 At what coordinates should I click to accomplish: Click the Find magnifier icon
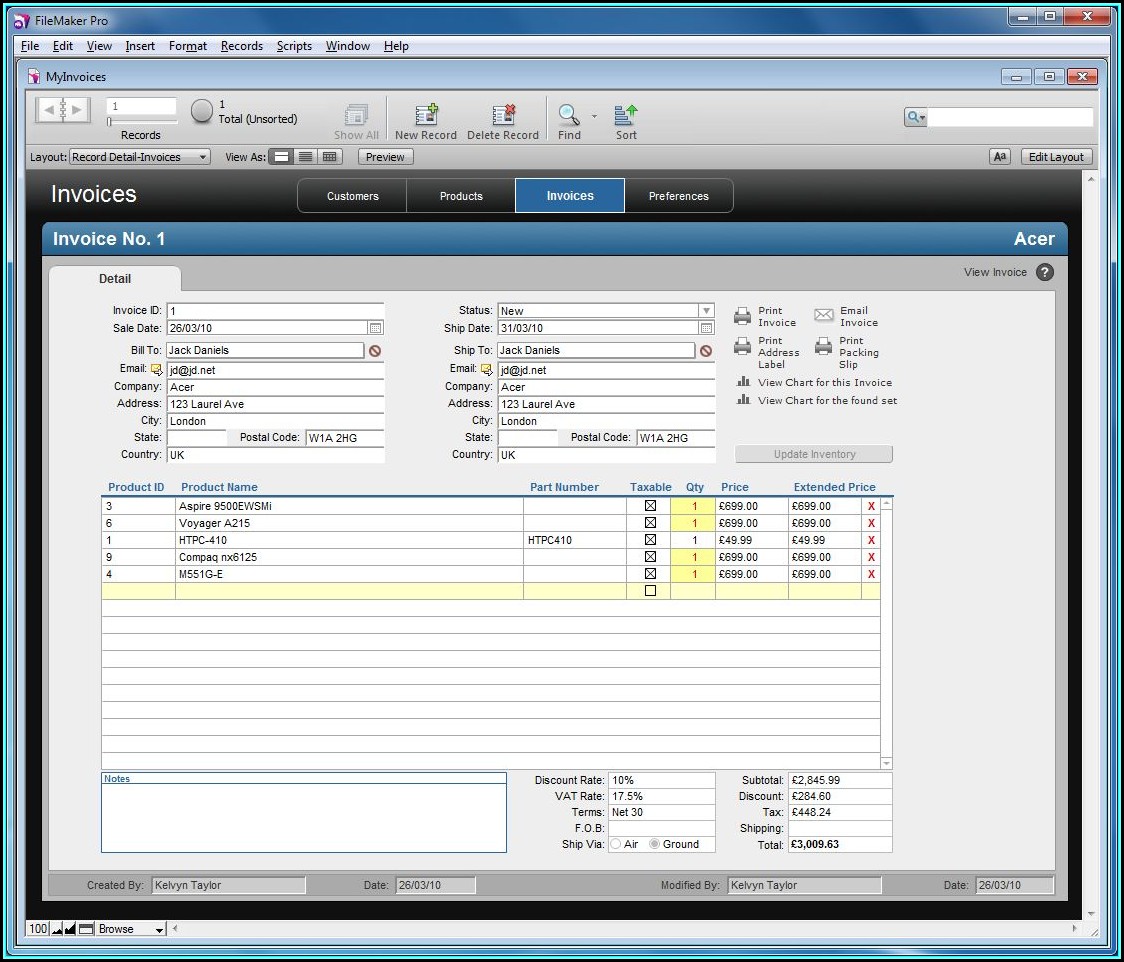(569, 115)
